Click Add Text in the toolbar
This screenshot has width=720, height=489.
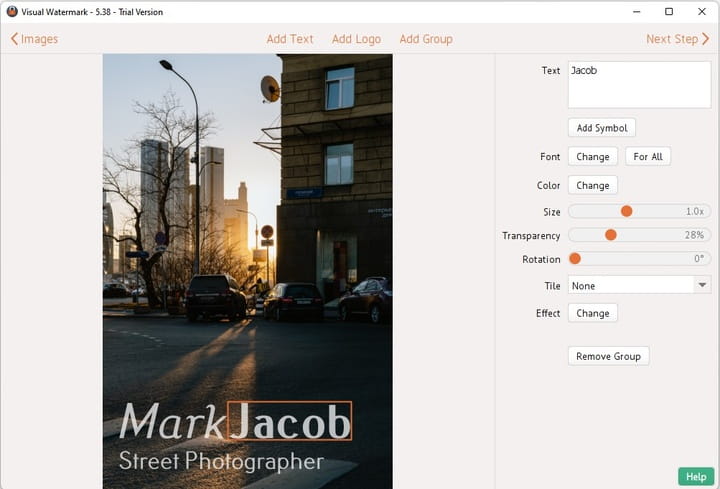tap(290, 39)
